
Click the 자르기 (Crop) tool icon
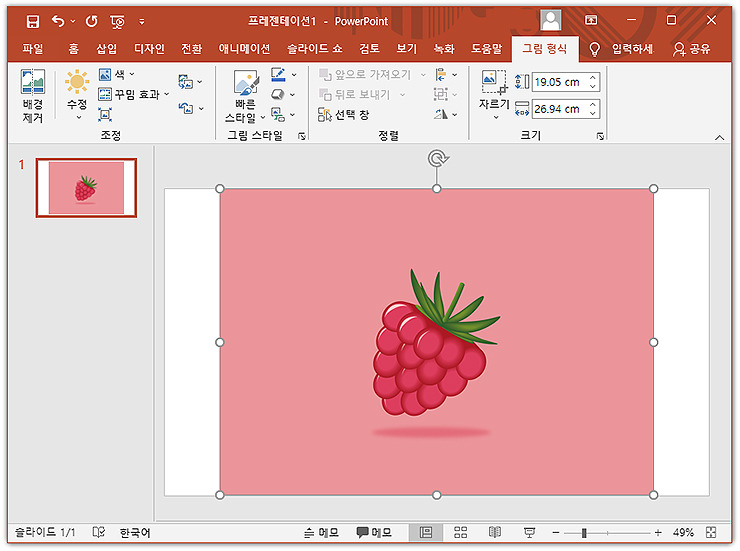coord(494,82)
